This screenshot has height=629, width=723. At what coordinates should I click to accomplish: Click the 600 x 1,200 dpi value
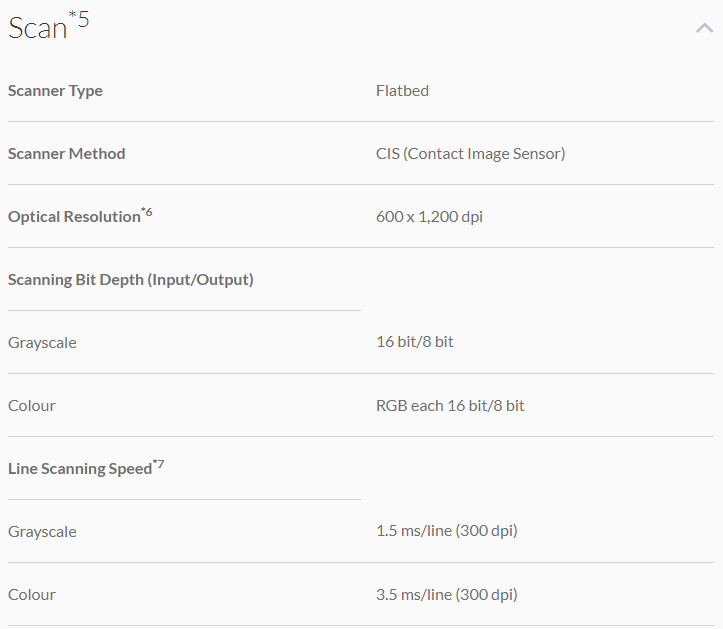(429, 217)
